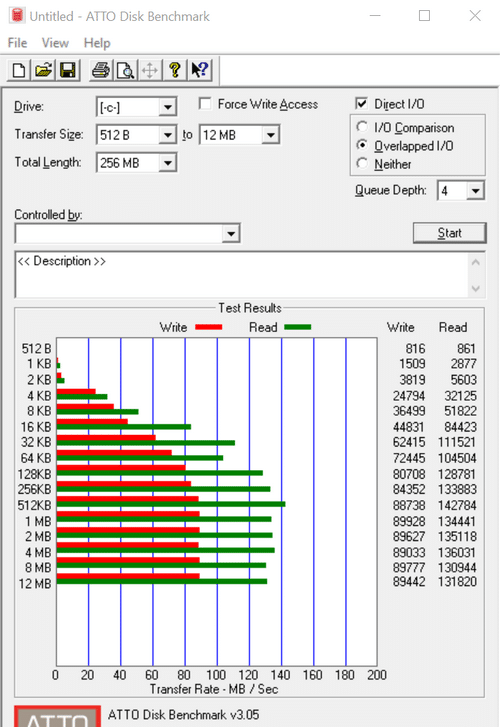Click the write value 816
Viewport: 500px width, 727px height.
[x=415, y=349]
